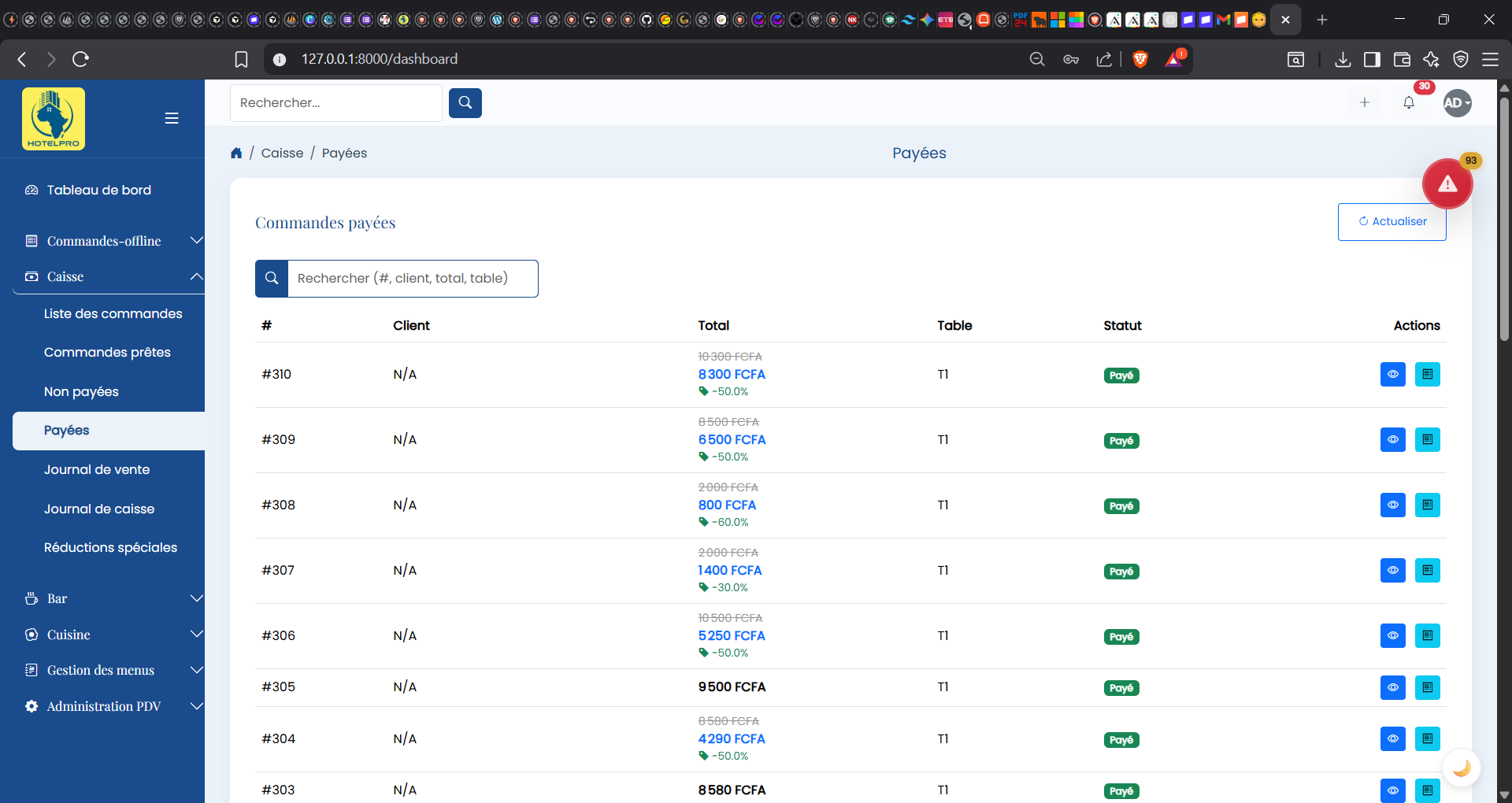Click the blue global search button

tap(465, 102)
